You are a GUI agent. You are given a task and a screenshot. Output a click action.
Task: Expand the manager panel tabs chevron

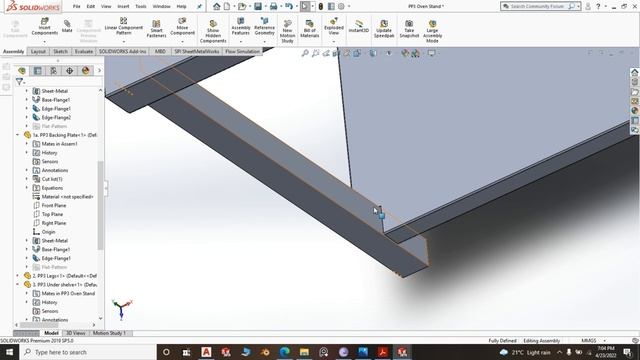99,71
